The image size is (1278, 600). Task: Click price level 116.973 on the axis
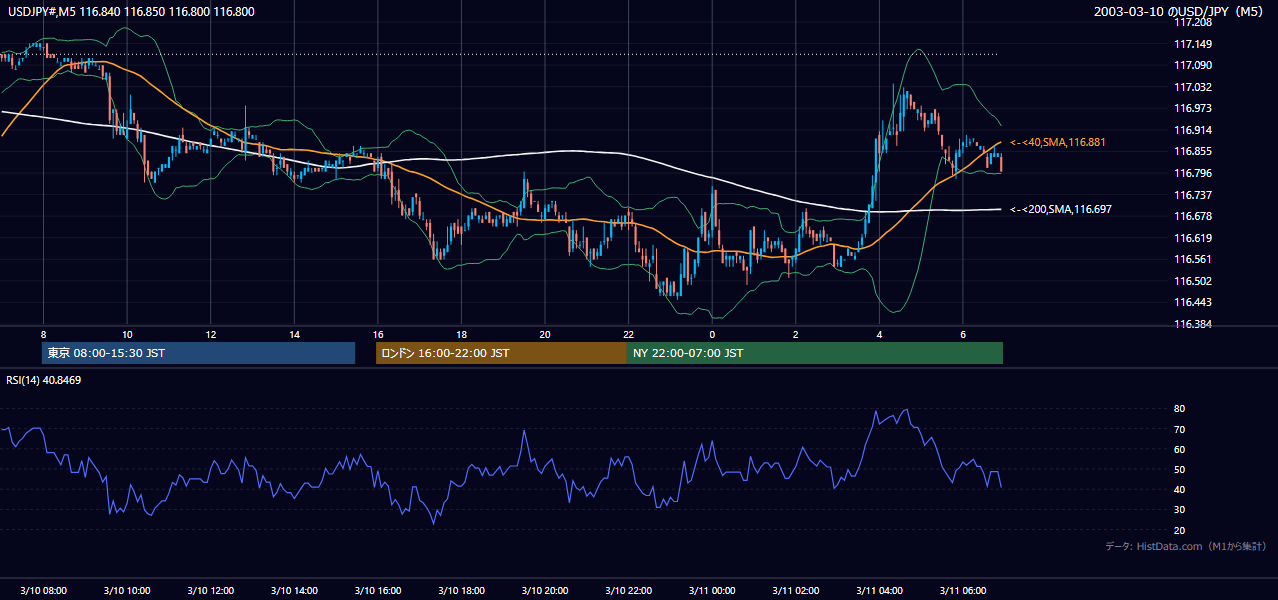pos(1192,108)
